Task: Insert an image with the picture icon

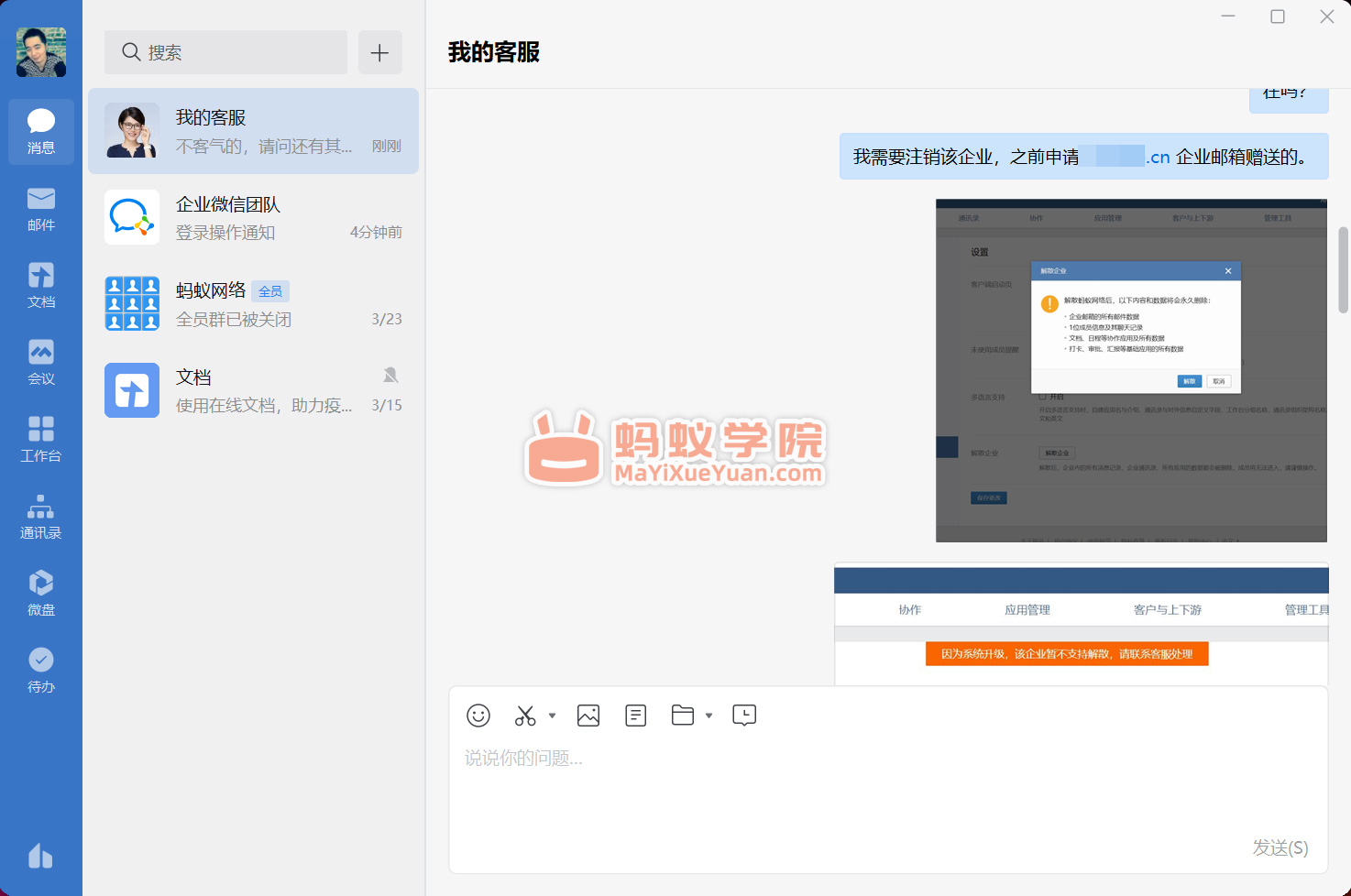Action: (x=588, y=716)
